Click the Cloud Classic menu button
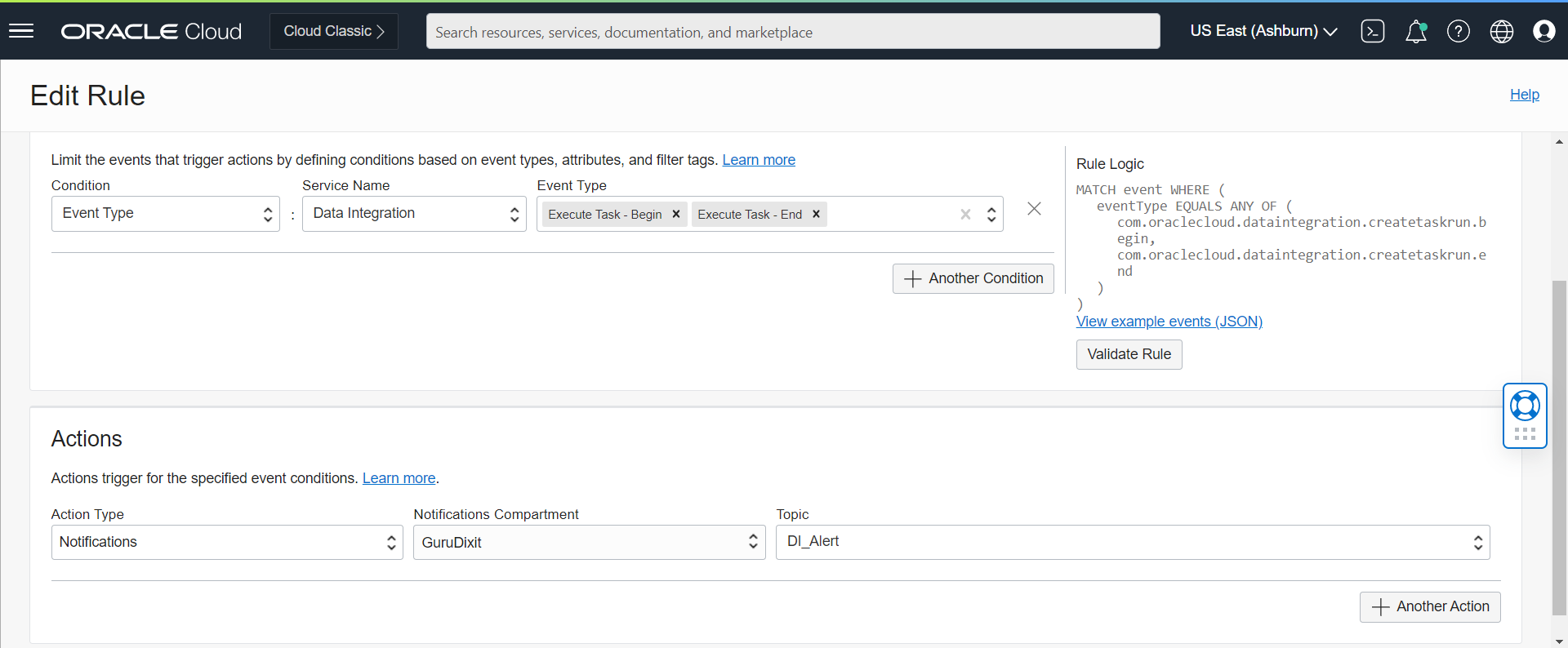 333,31
